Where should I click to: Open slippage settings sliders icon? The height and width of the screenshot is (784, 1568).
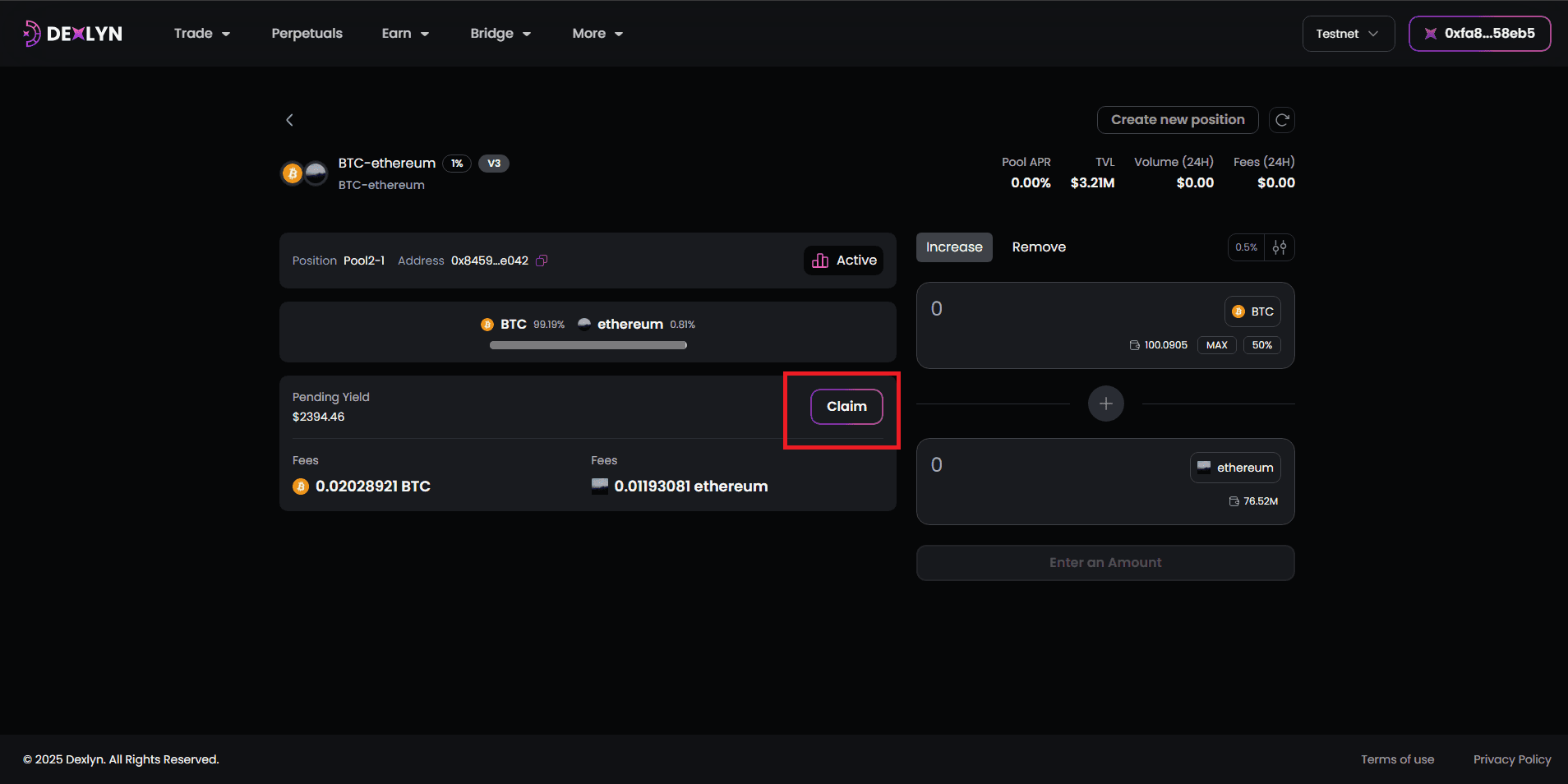pyautogui.click(x=1280, y=247)
